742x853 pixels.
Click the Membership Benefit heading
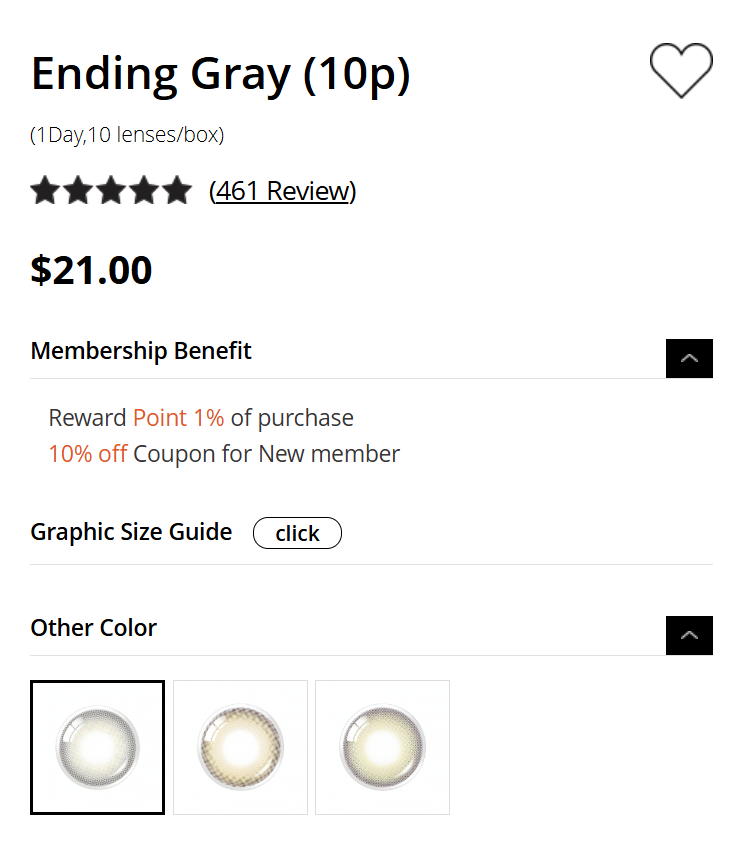[141, 351]
